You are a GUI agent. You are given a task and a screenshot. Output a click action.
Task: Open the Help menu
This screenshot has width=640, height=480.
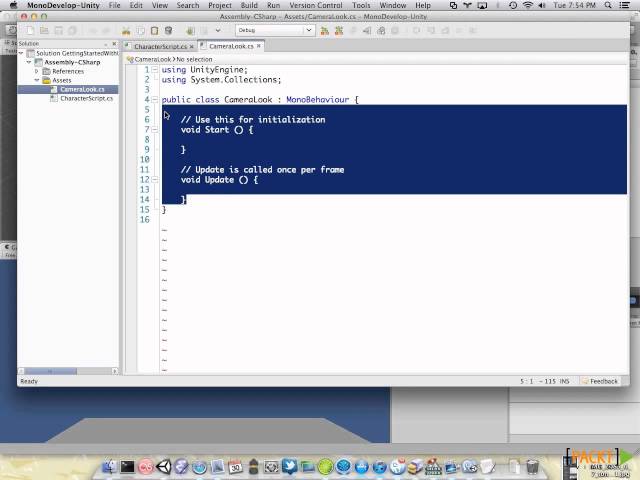click(423, 5)
